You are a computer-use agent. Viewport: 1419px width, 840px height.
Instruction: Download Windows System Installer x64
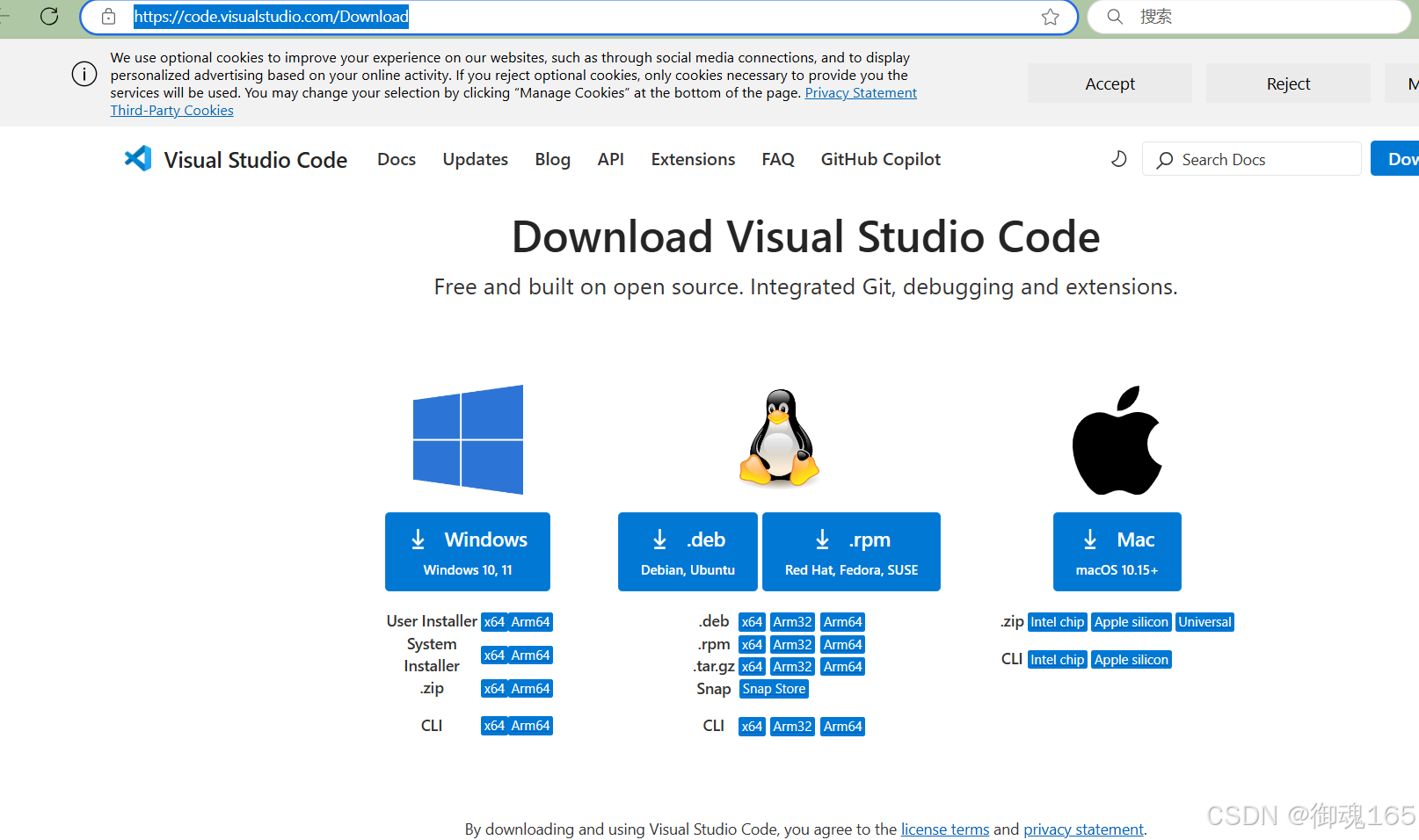494,655
